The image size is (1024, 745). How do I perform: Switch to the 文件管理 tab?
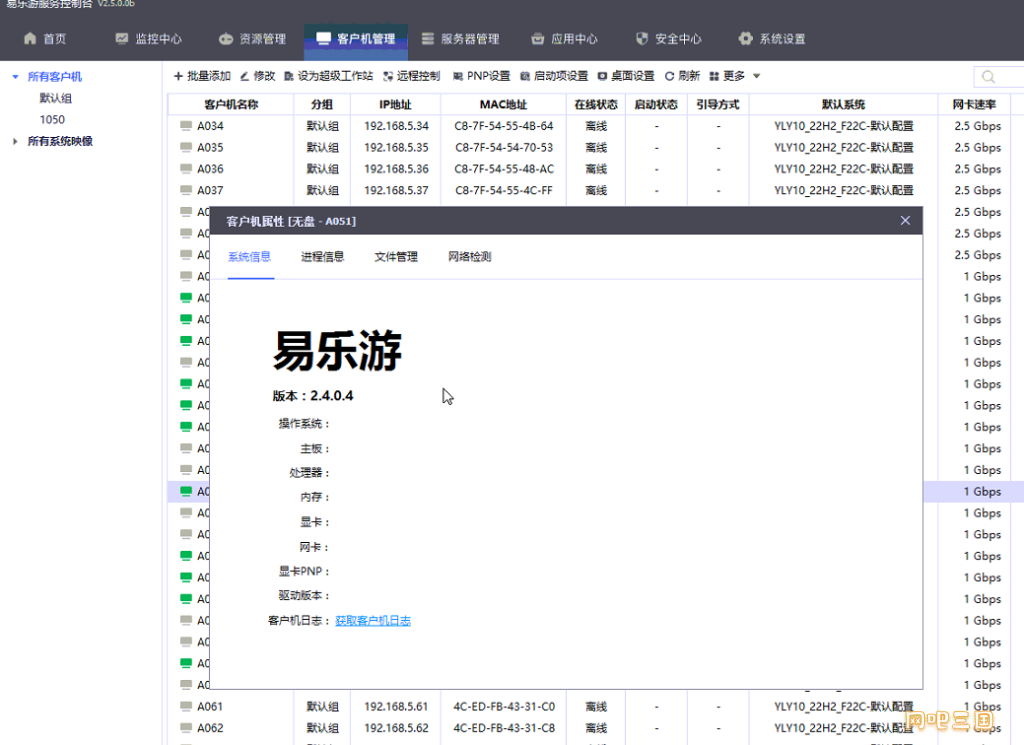coord(396,257)
